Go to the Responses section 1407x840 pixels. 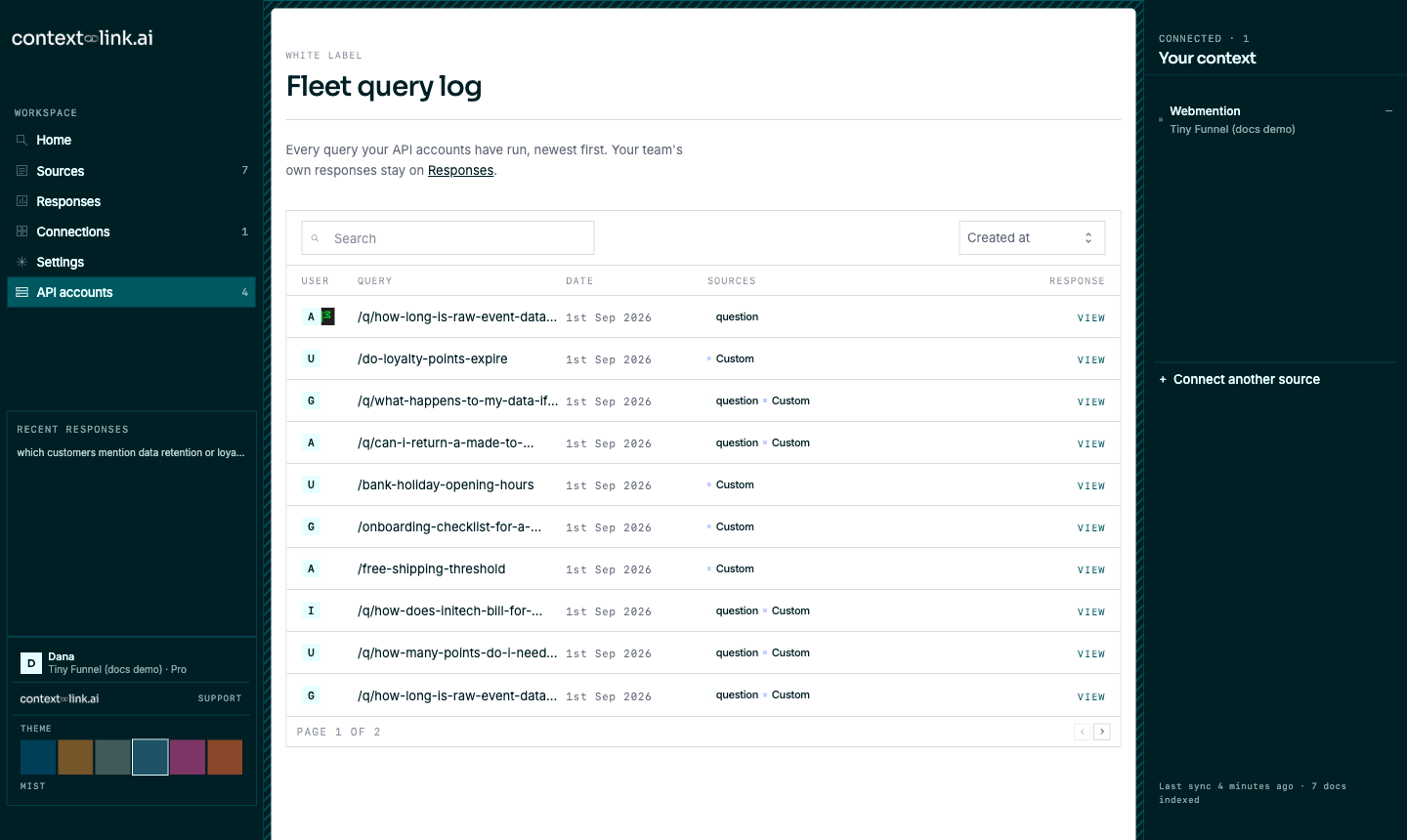click(x=131, y=201)
